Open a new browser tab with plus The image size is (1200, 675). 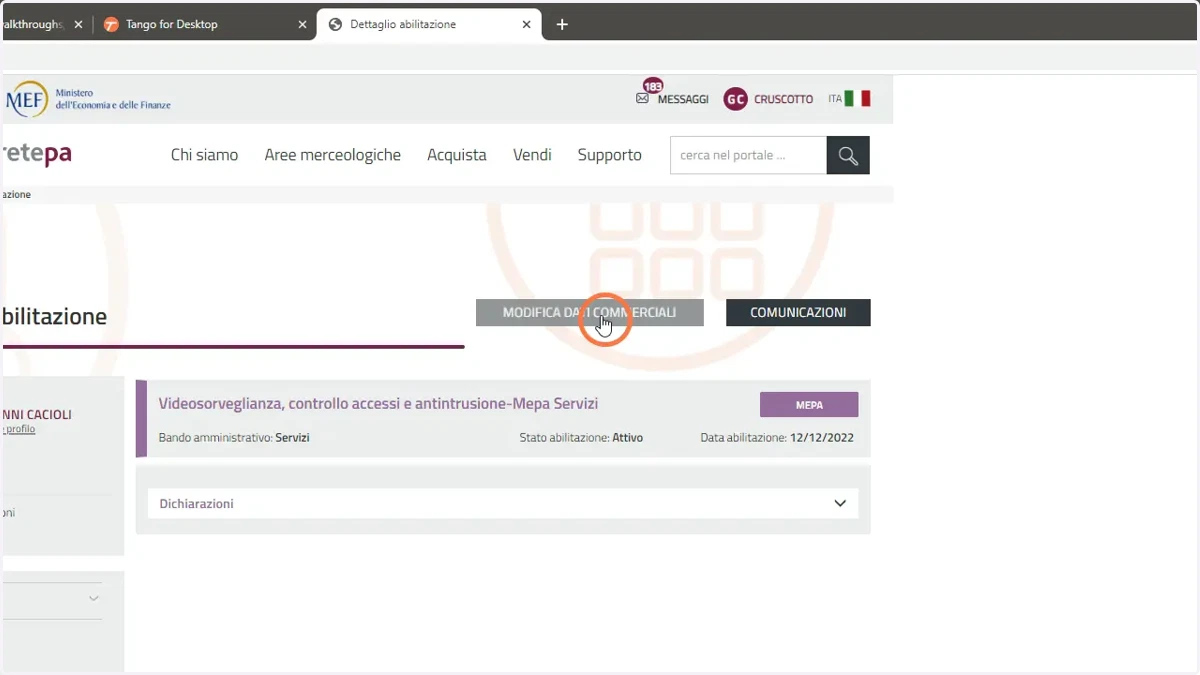562,24
